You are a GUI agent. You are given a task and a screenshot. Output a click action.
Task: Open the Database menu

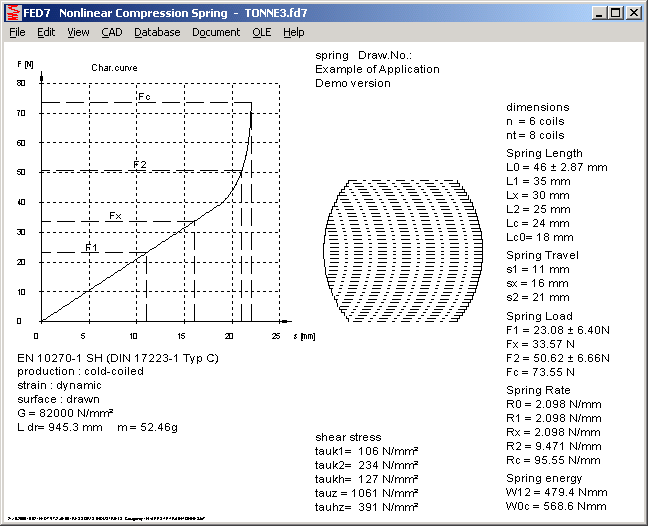point(157,32)
